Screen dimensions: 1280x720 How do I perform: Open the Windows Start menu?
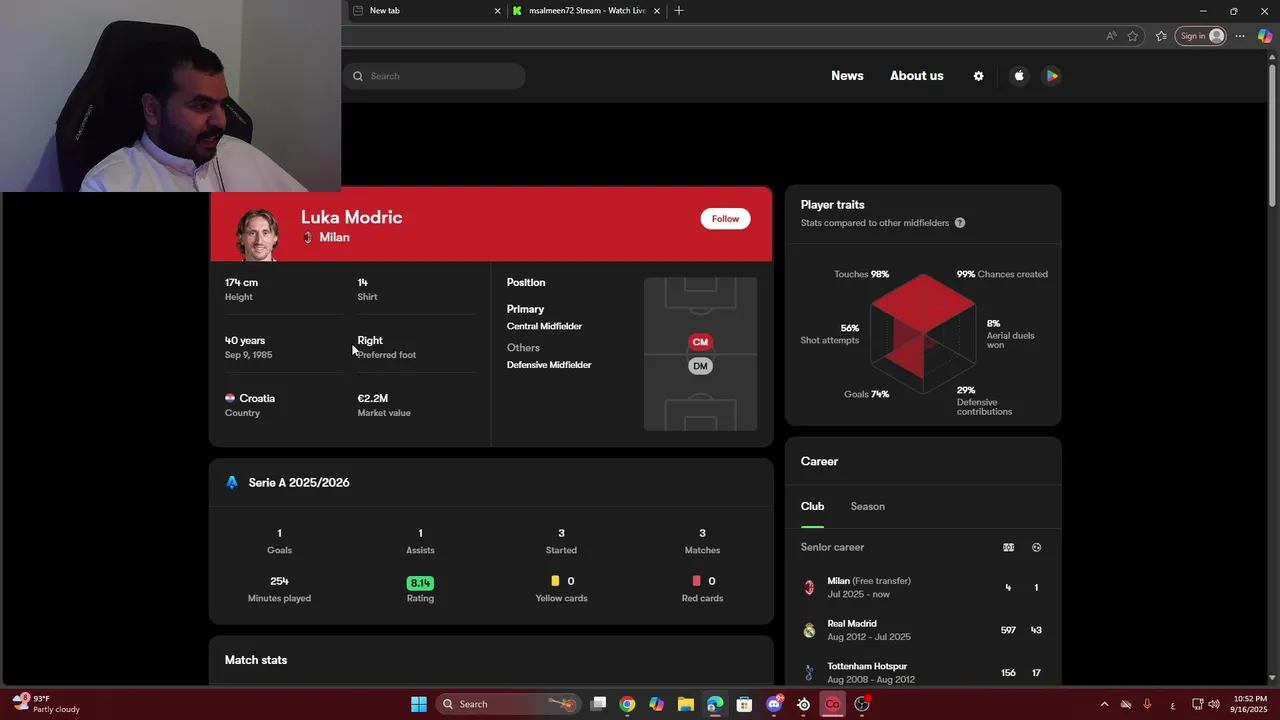click(419, 704)
